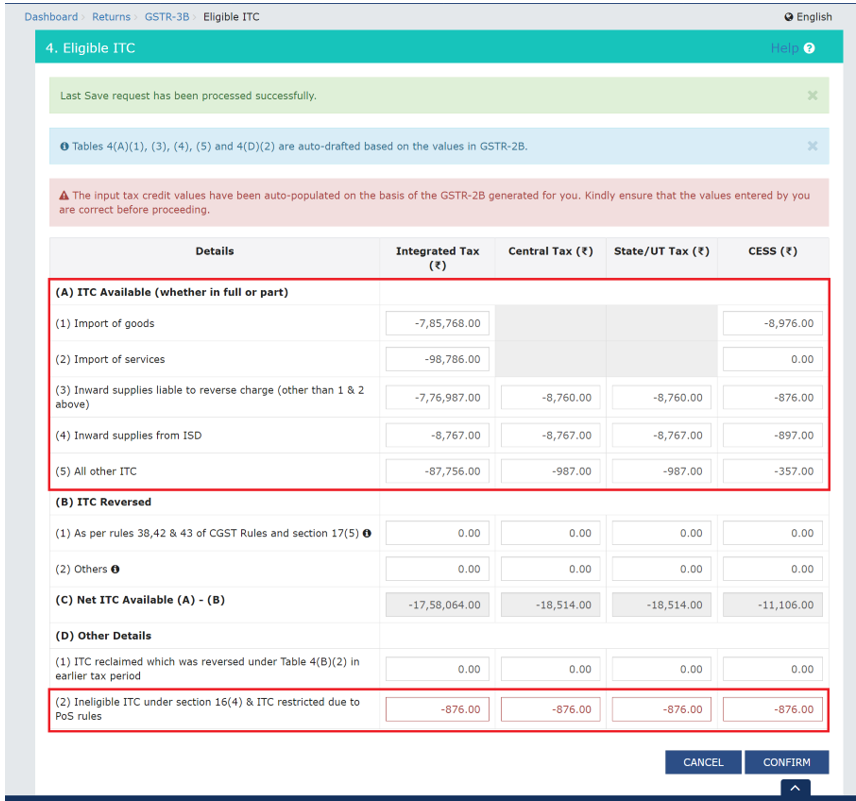Dismiss the Last Save success message
Screen dimensions: 856x801
point(812,95)
